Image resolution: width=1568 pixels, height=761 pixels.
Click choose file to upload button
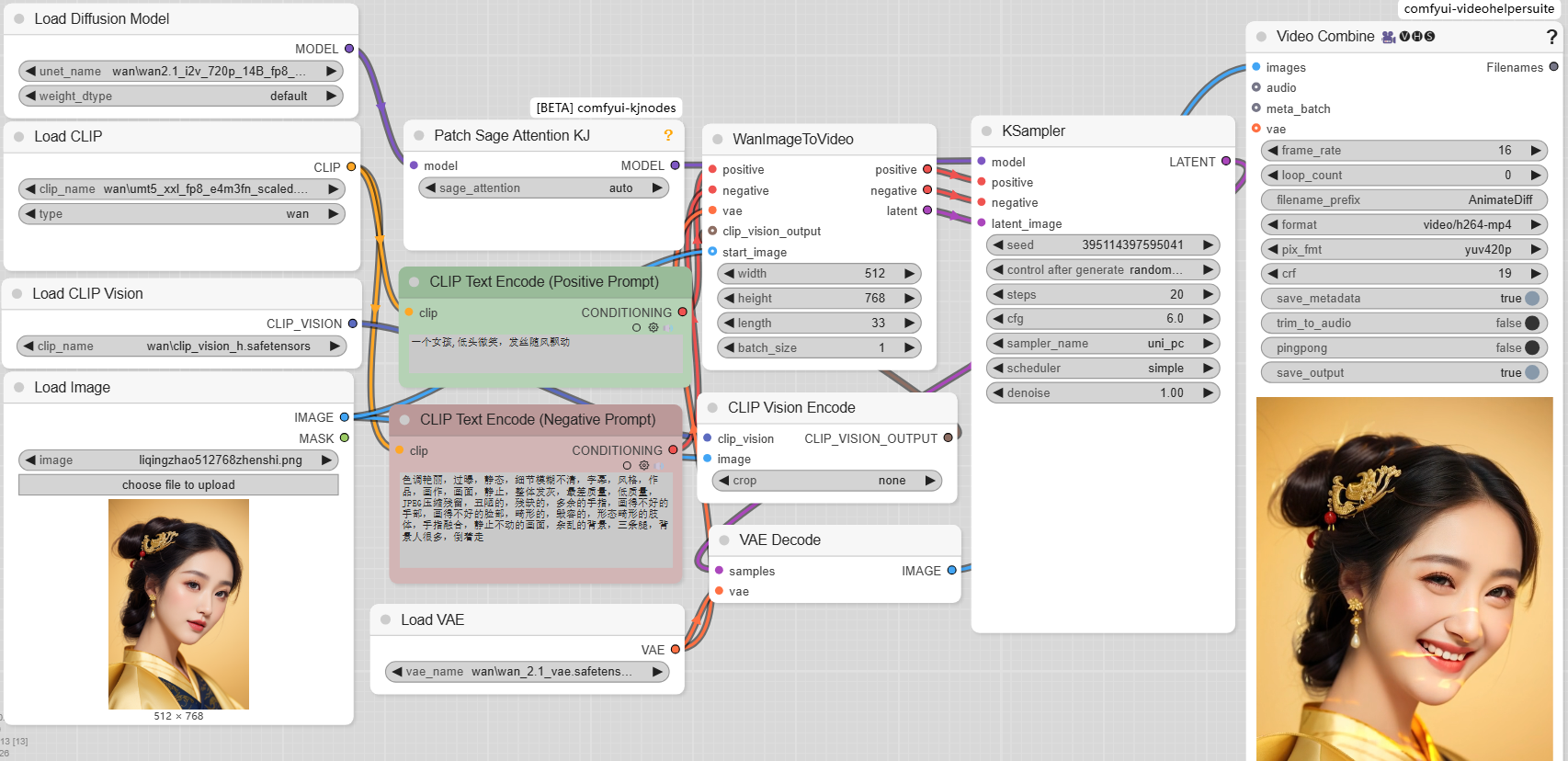[178, 484]
